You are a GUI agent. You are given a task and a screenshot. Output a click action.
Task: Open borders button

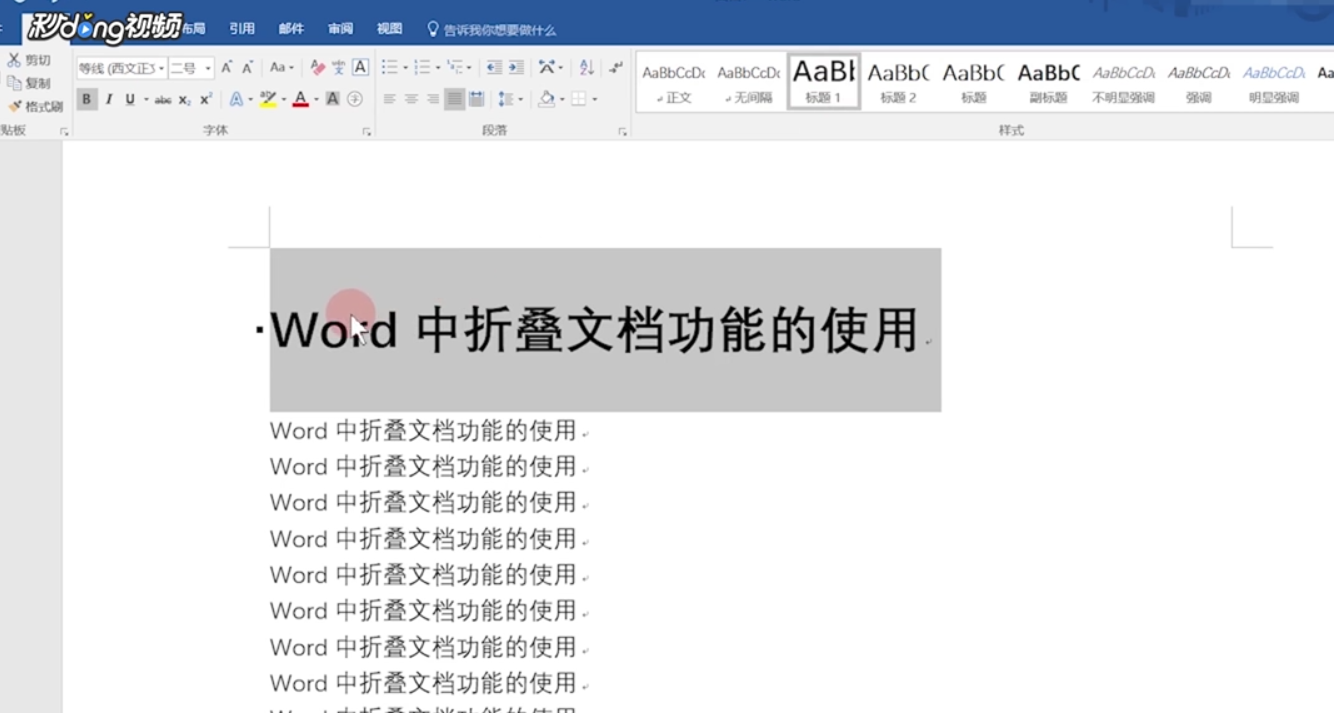pos(578,99)
